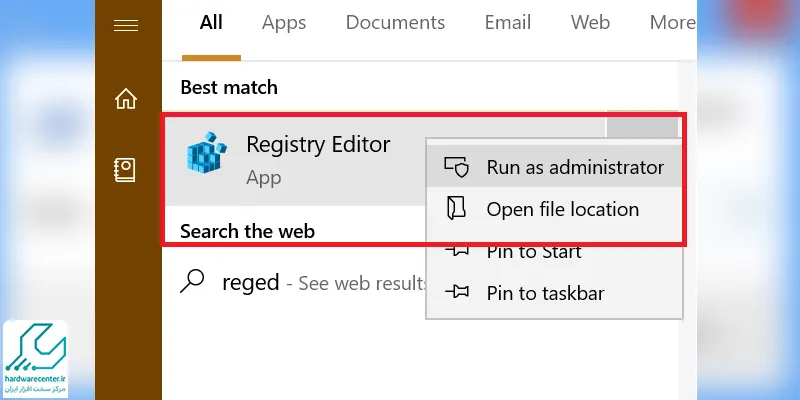The width and height of the screenshot is (800, 400).
Task: Select the Email tab
Action: coord(508,22)
